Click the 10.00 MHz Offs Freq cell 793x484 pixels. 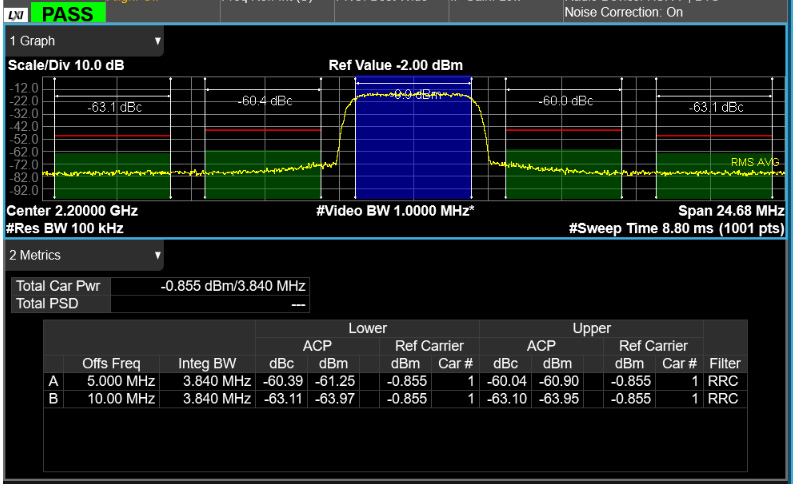point(120,399)
